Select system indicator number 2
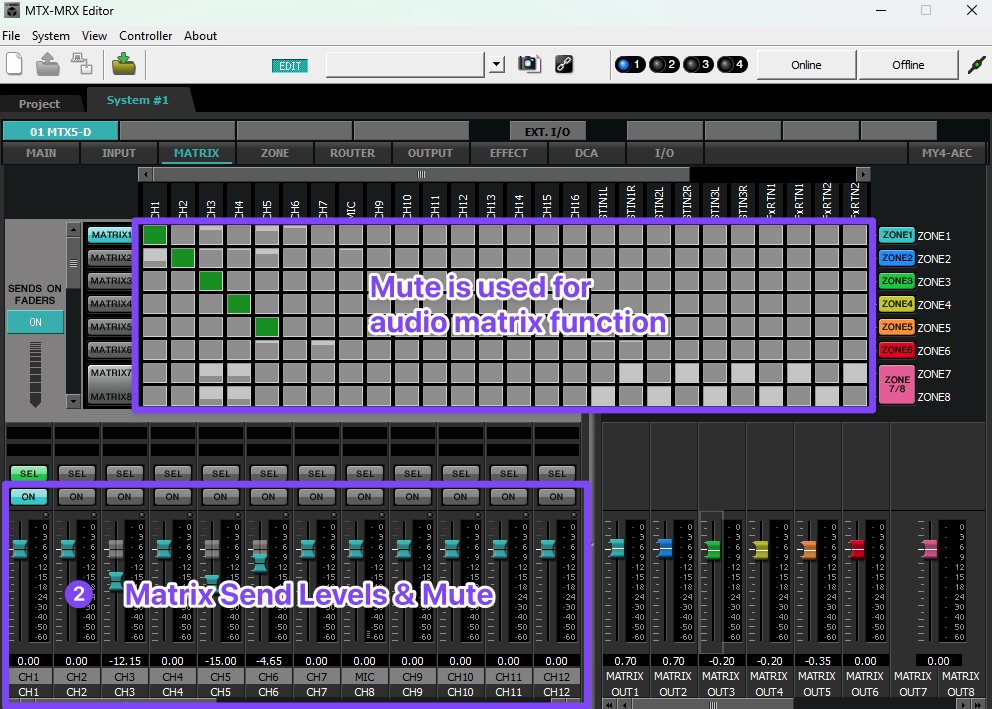The width and height of the screenshot is (992, 709). [x=664, y=65]
